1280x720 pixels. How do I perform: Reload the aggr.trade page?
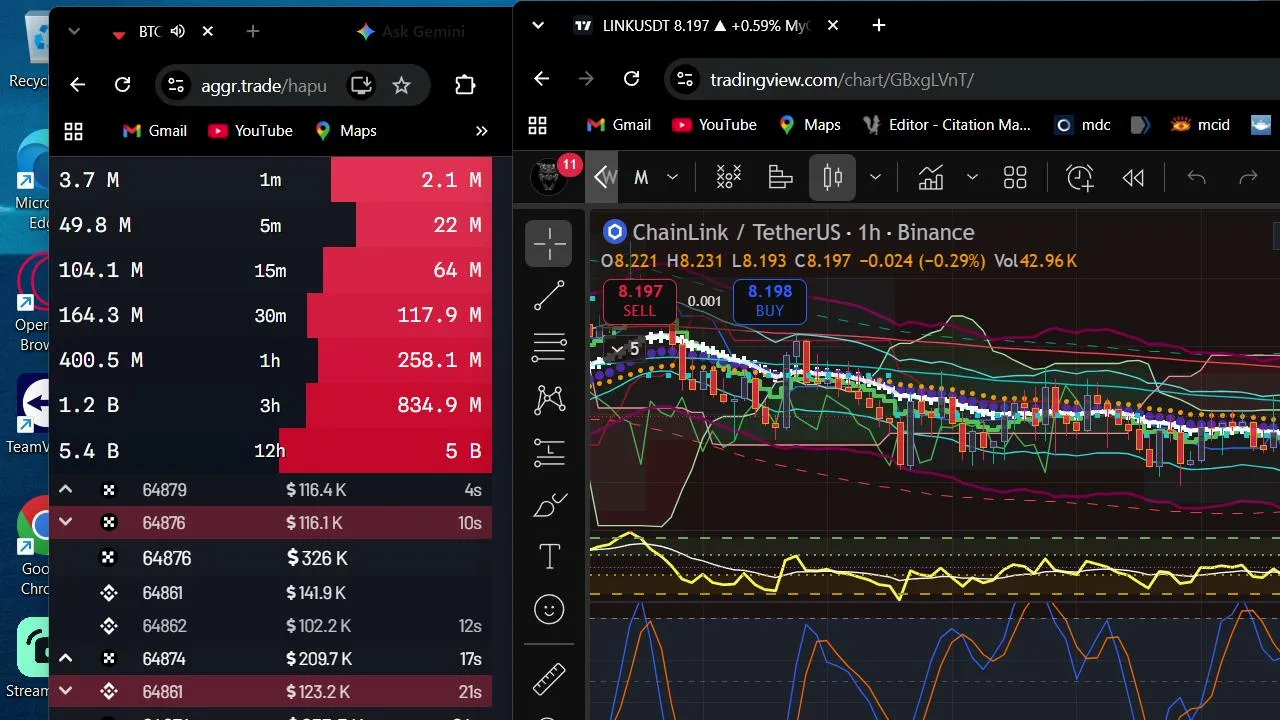pos(123,85)
